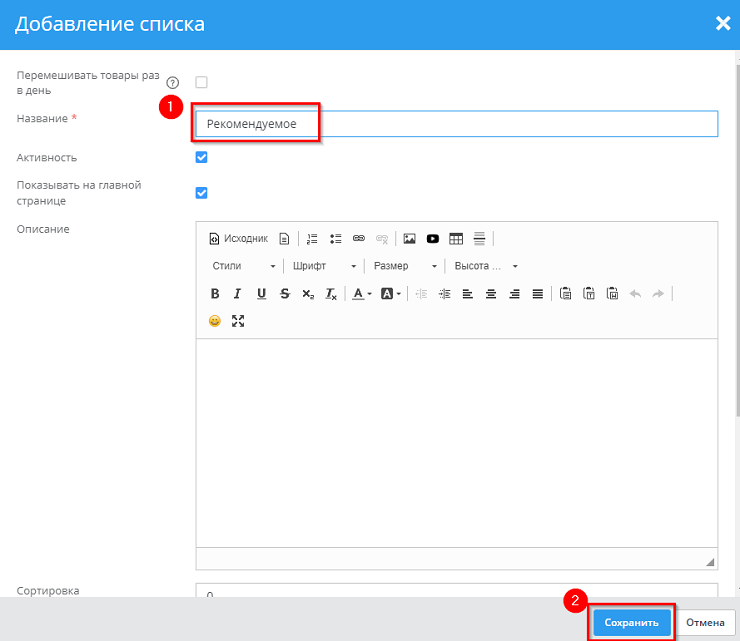Open the Стили dropdown
Viewport: 740px width, 641px height.
click(x=243, y=266)
